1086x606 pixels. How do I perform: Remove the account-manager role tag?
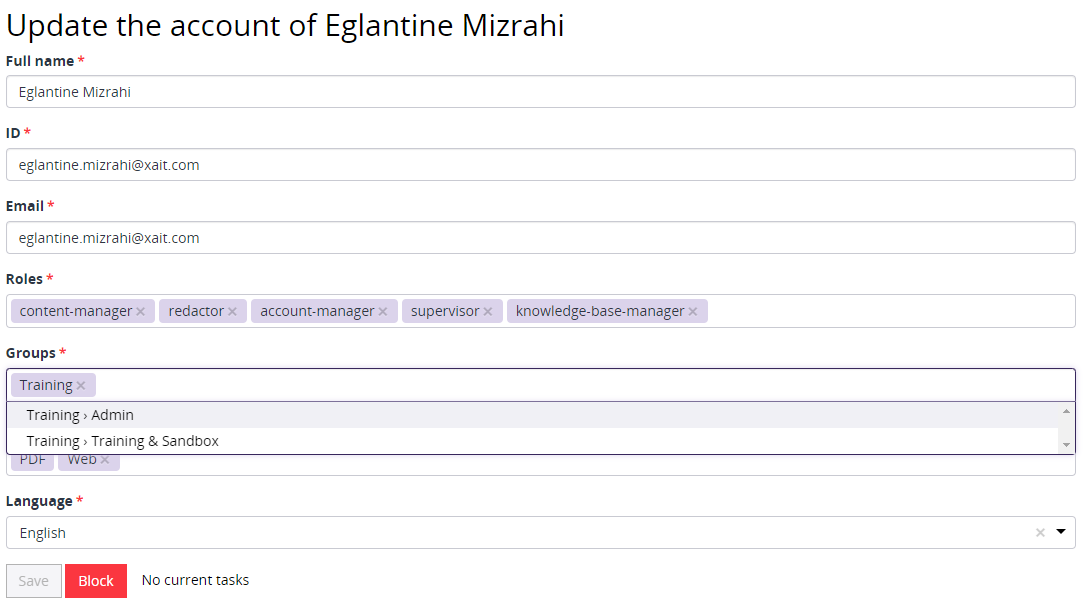(383, 312)
